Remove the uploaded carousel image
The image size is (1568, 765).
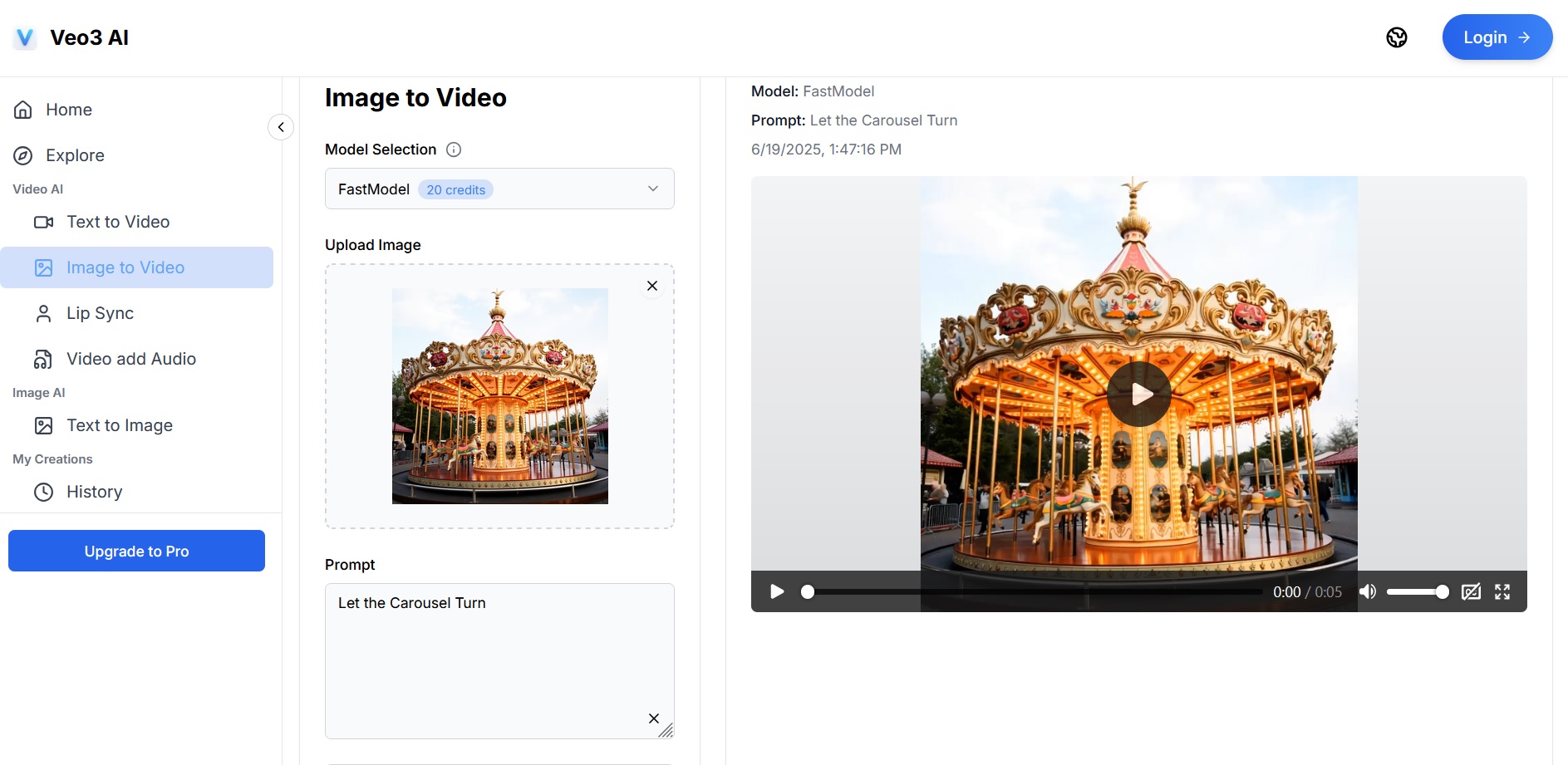point(652,286)
